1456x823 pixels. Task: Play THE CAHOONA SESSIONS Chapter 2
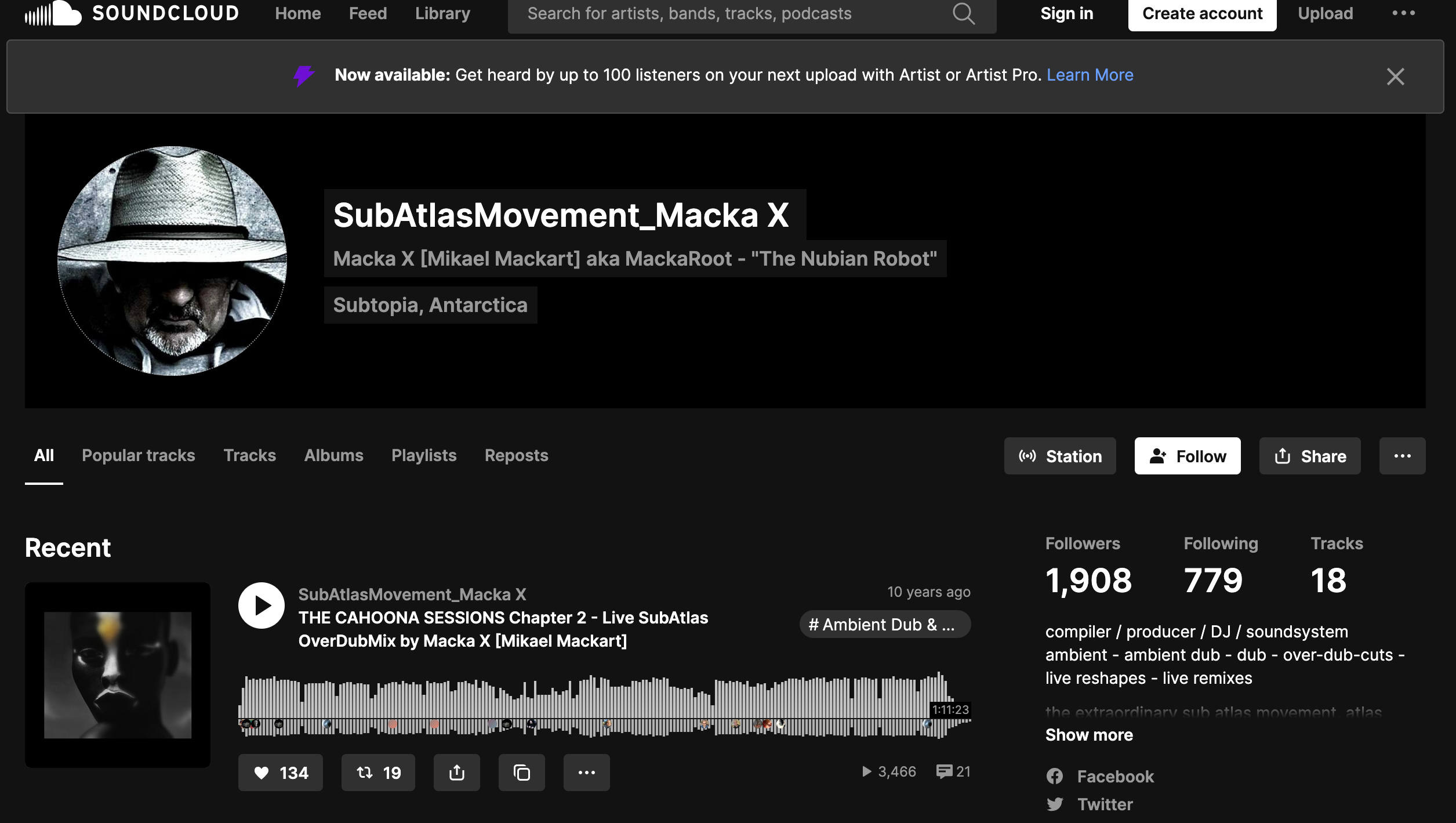tap(262, 606)
